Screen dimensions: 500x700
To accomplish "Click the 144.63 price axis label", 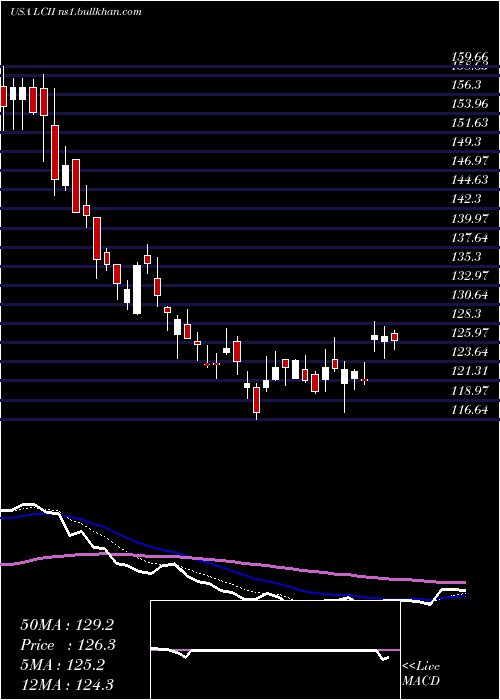I will [469, 180].
